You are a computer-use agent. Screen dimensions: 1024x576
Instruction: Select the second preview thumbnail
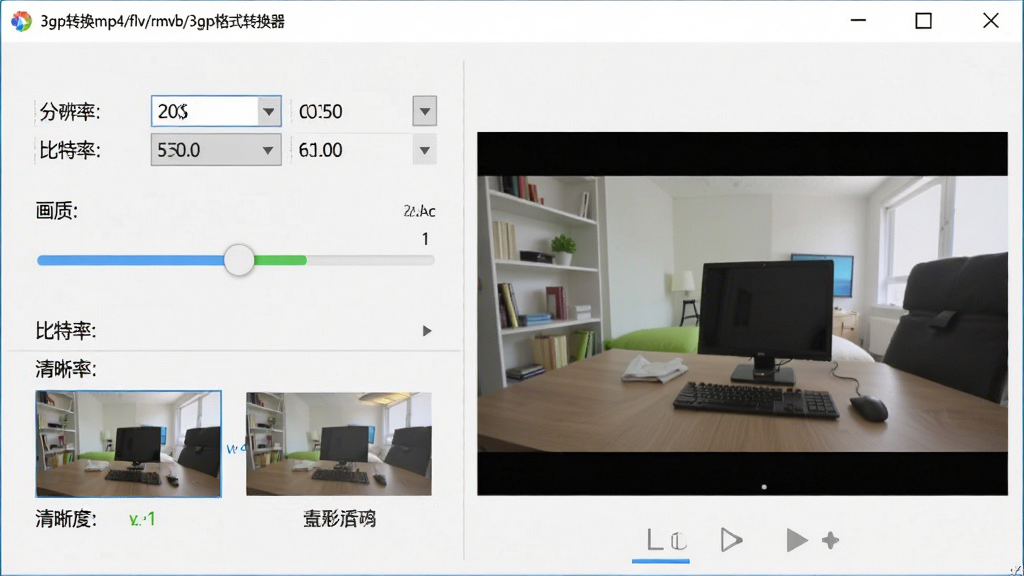pos(339,444)
